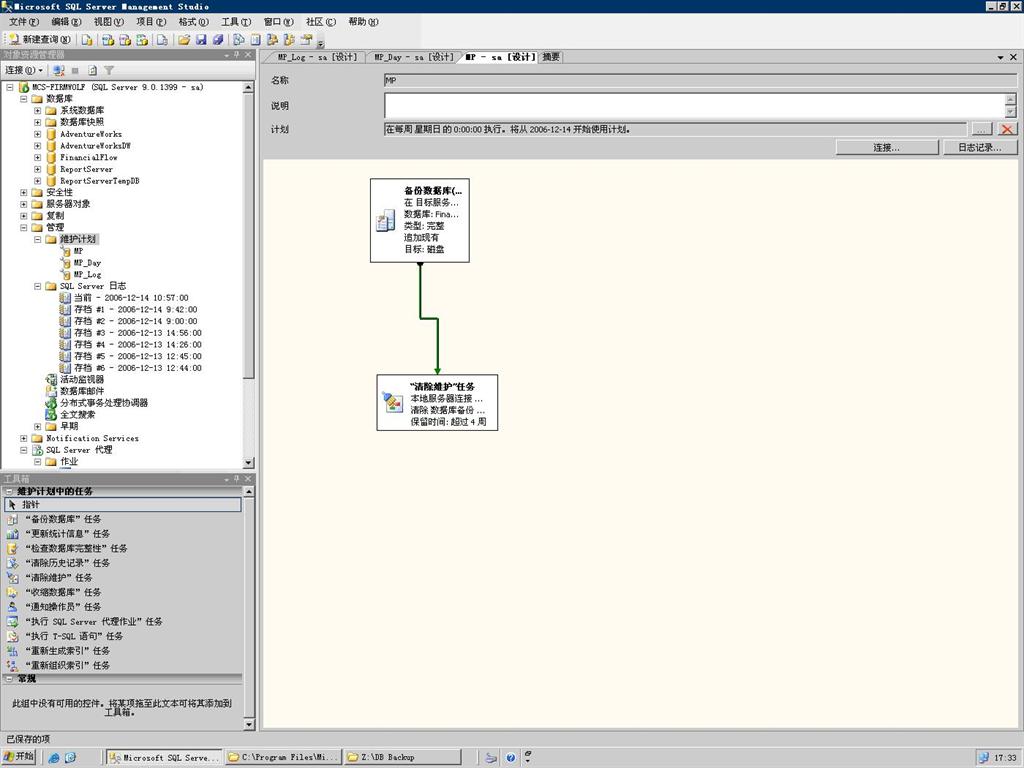Expand the 服务器对象 folder
The image size is (1024, 768).
[x=24, y=204]
